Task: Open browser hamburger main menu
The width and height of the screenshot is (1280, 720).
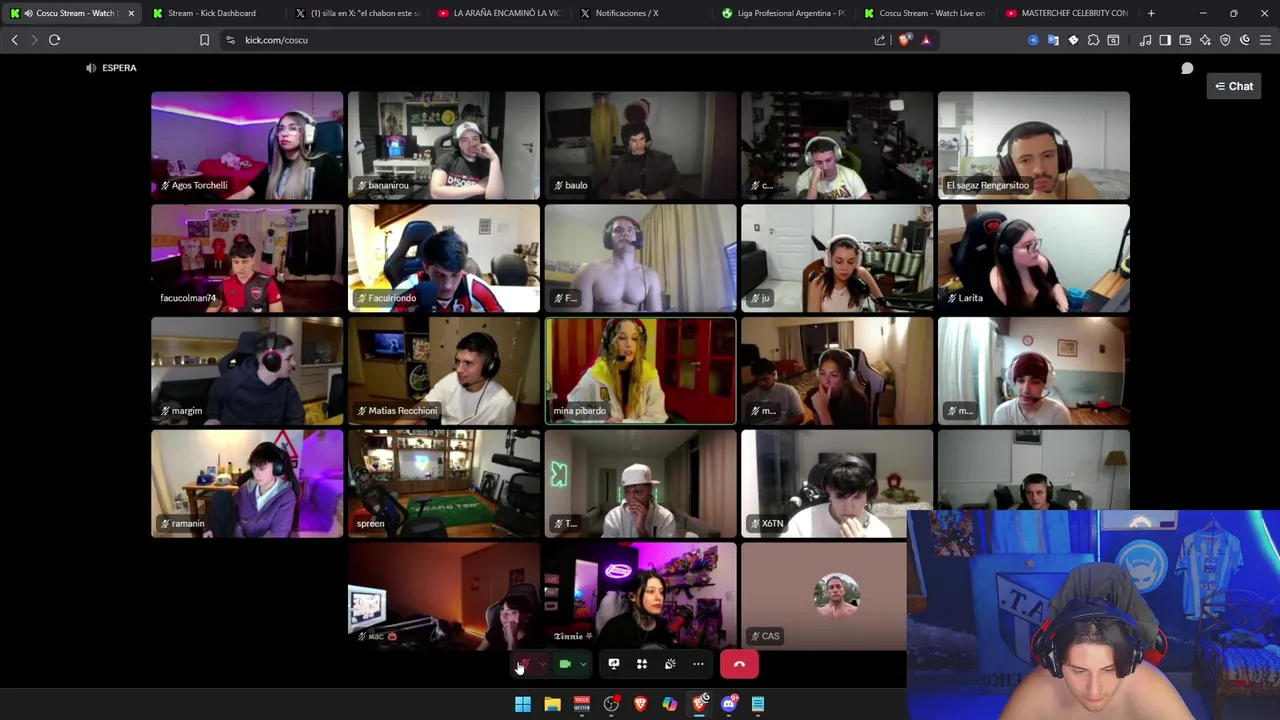Action: pos(1265,40)
